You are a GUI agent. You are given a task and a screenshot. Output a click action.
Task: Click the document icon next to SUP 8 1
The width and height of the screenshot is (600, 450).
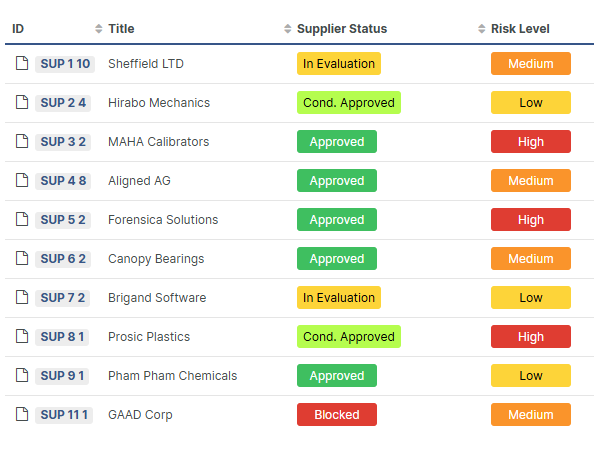[22, 337]
